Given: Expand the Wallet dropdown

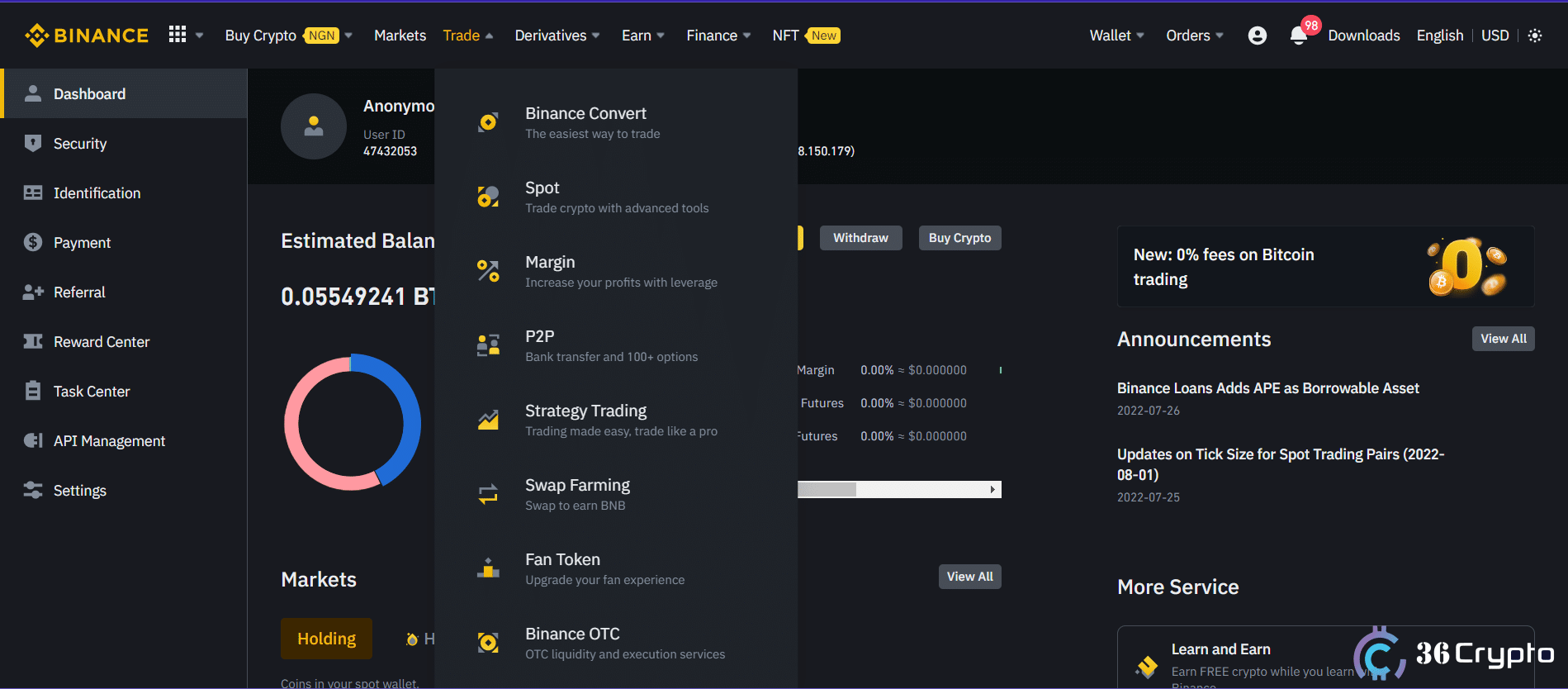Looking at the screenshot, I should 1116,36.
